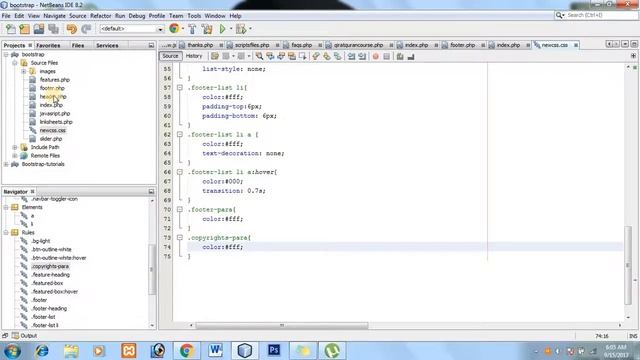This screenshot has width=640, height=360.
Task: Click the Find Next Occurrence icon
Action: coord(281,56)
